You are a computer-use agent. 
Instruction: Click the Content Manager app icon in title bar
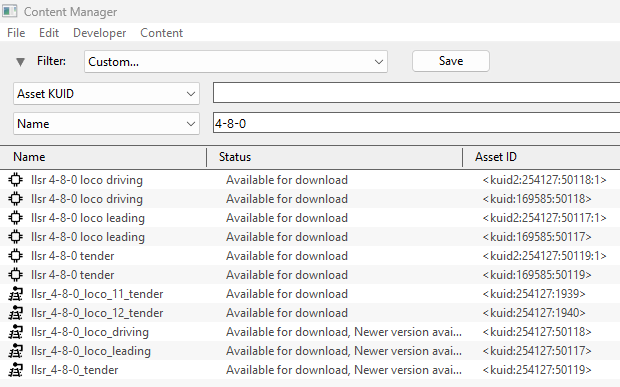[10, 11]
